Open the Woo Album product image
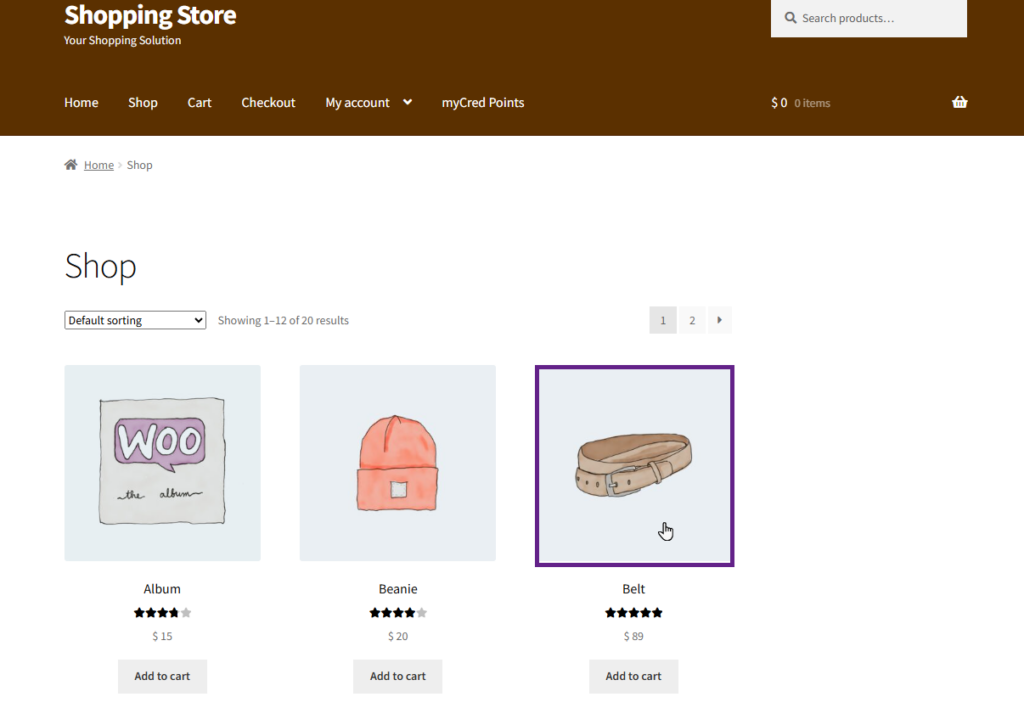This screenshot has height=708, width=1024. [162, 462]
